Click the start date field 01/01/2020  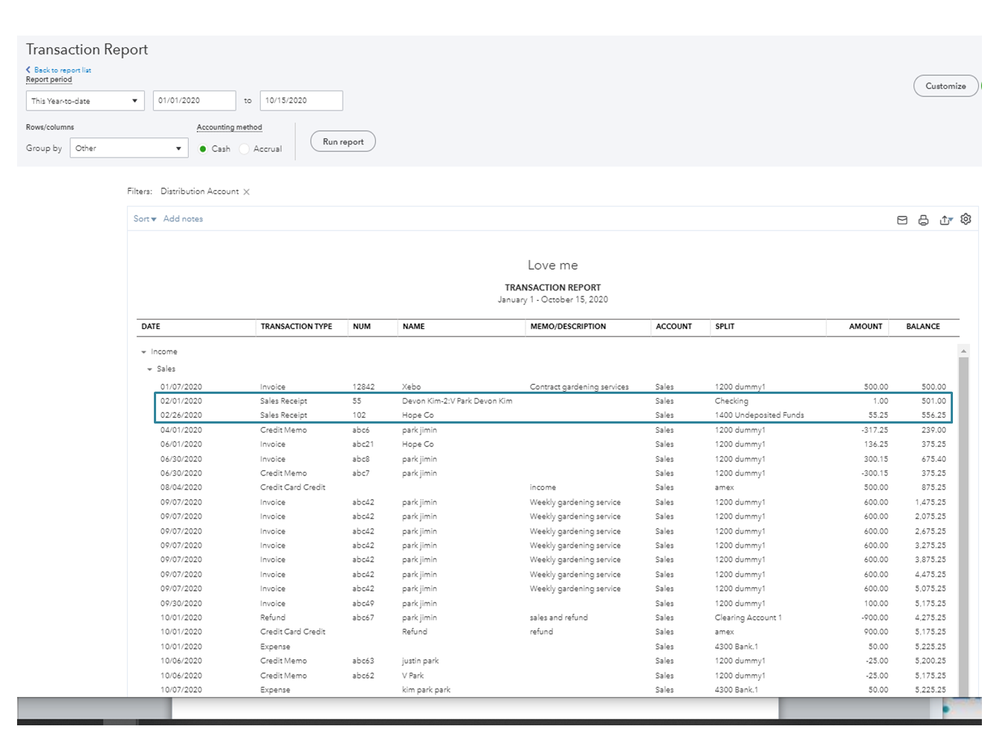[194, 101]
